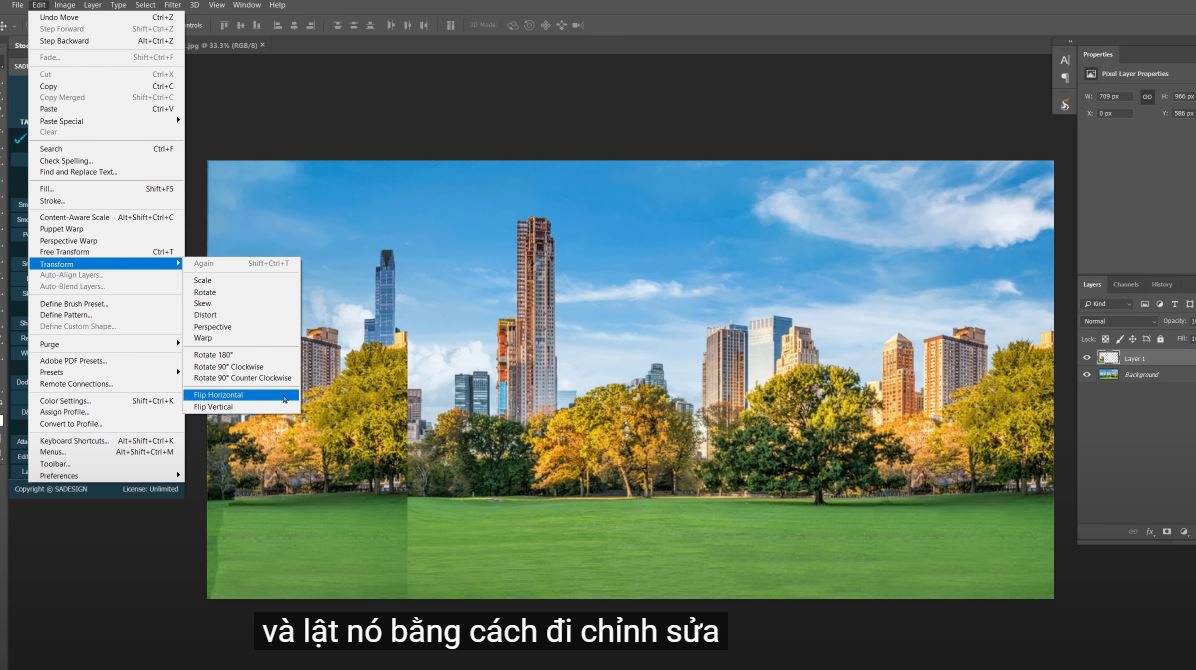The height and width of the screenshot is (670, 1196).
Task: Open the Normal blend mode dropdown
Action: pyautogui.click(x=1119, y=321)
